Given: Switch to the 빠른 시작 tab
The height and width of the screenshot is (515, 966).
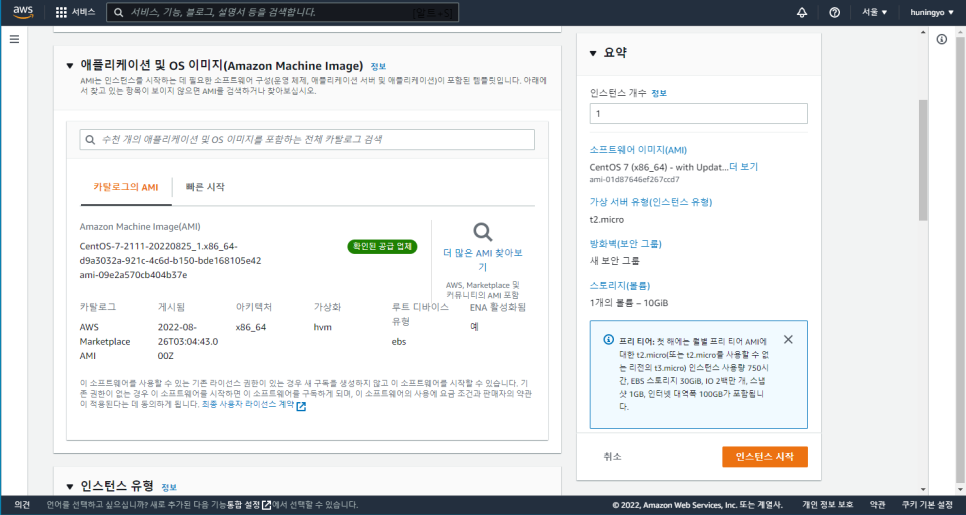Looking at the screenshot, I should (205, 187).
